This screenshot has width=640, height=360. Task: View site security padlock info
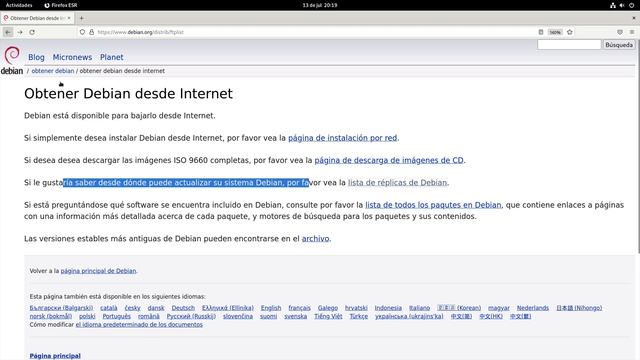[x=91, y=32]
